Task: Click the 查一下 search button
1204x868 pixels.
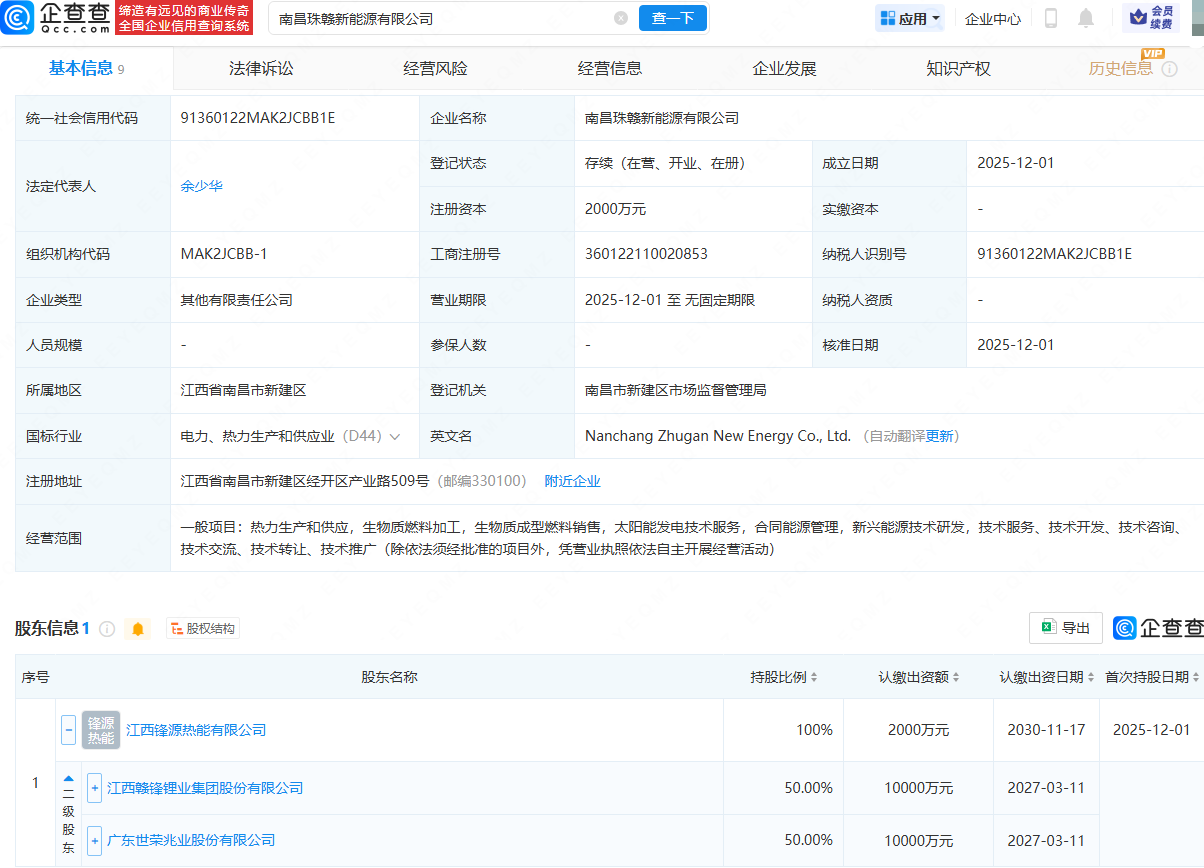Action: click(672, 18)
